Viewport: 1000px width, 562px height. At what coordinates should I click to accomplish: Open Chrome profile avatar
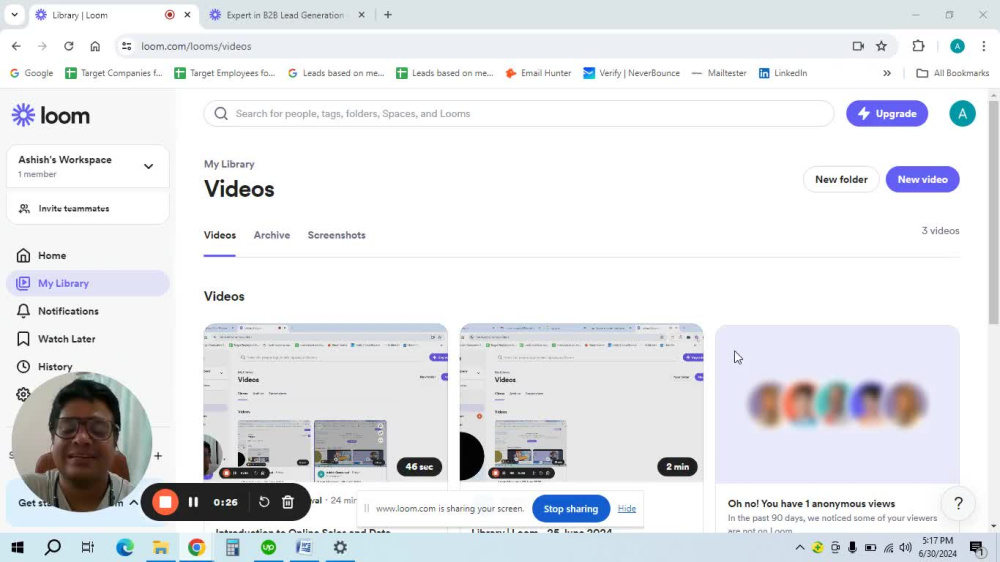tap(957, 46)
